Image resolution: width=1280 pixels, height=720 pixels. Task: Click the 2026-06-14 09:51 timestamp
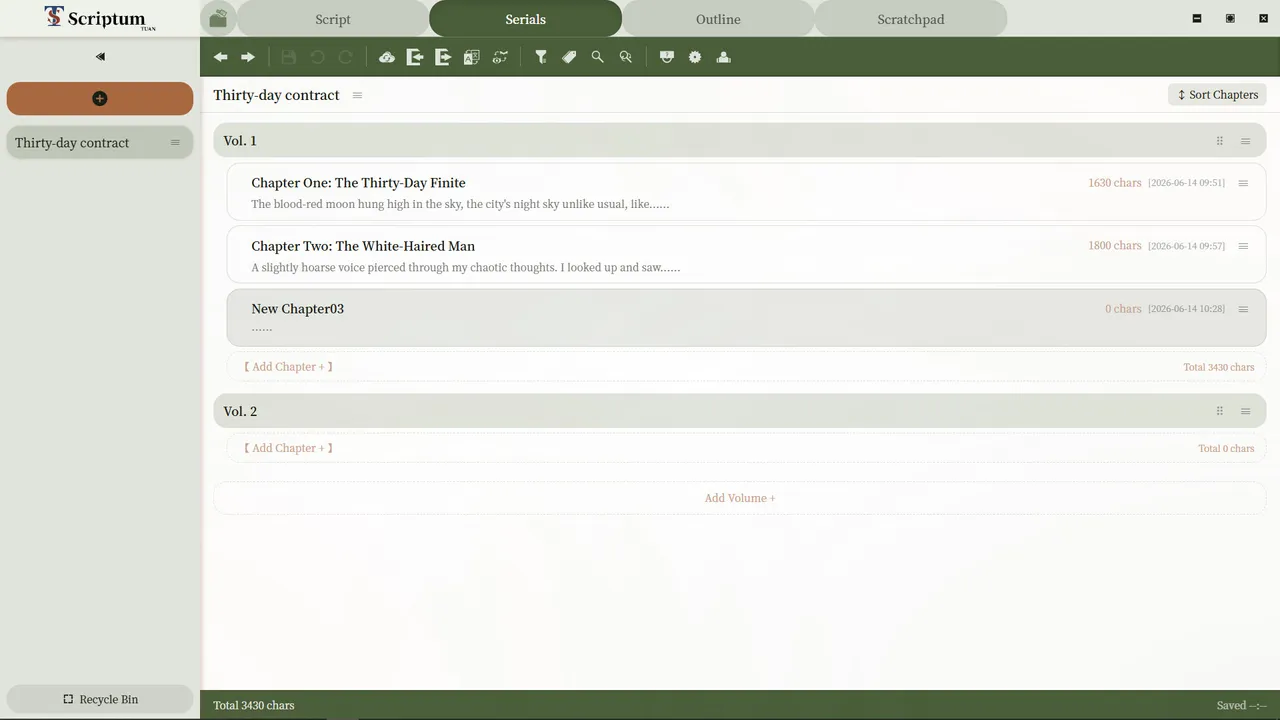pyautogui.click(x=1186, y=183)
